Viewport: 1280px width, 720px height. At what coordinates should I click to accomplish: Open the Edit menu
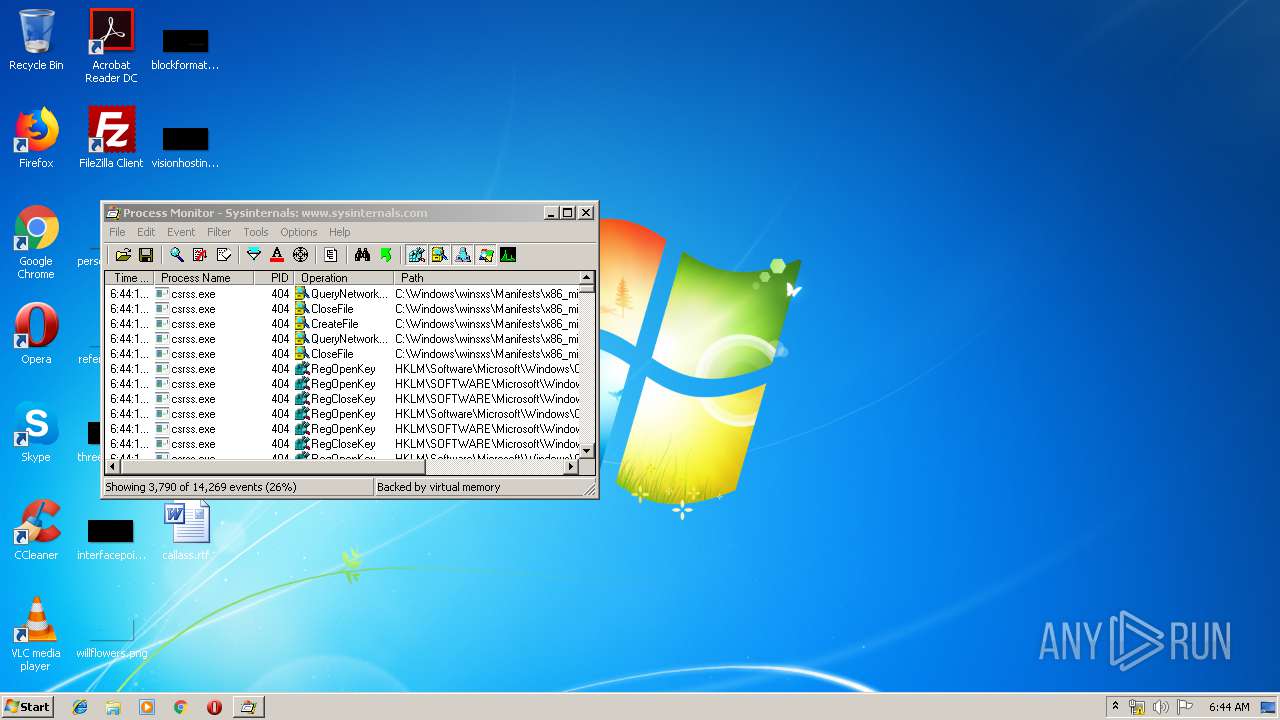[146, 232]
